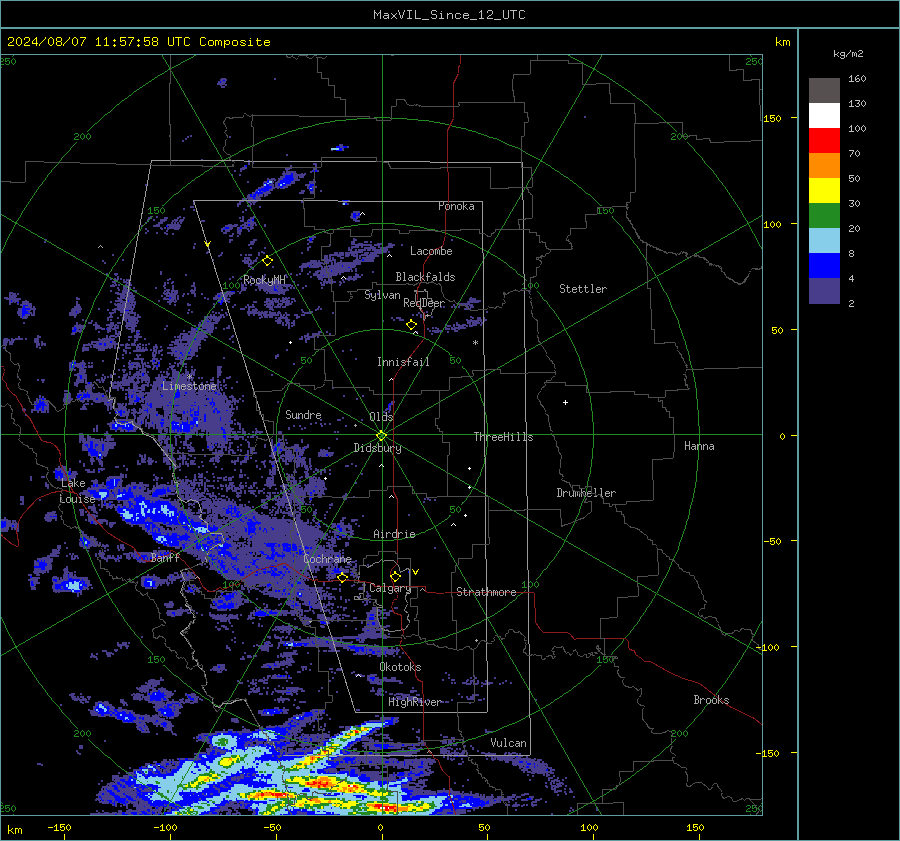Click the 0 tick on the bottom axis

click(x=381, y=827)
